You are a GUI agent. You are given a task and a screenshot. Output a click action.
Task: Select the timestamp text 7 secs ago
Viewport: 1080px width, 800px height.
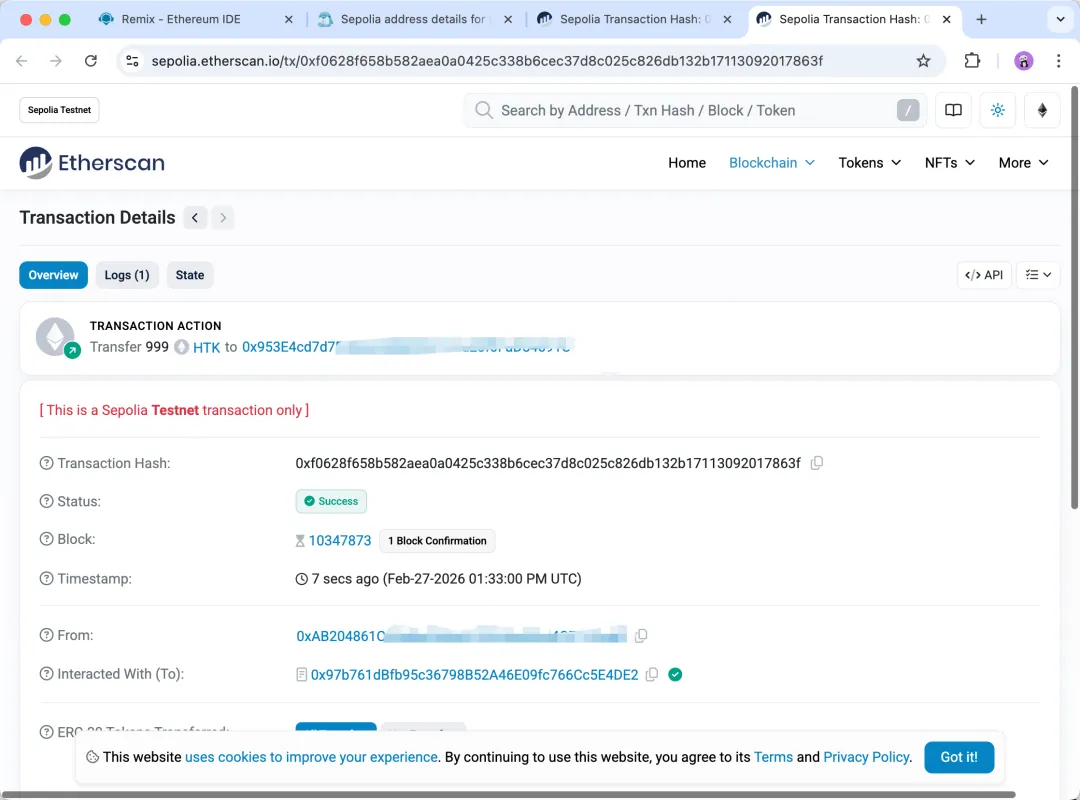(x=345, y=579)
